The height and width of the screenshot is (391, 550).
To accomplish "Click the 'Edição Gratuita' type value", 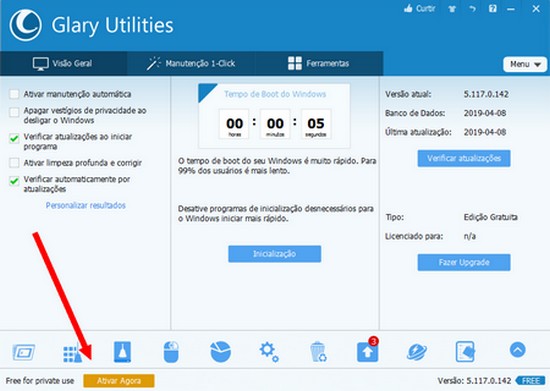I will coord(490,217).
